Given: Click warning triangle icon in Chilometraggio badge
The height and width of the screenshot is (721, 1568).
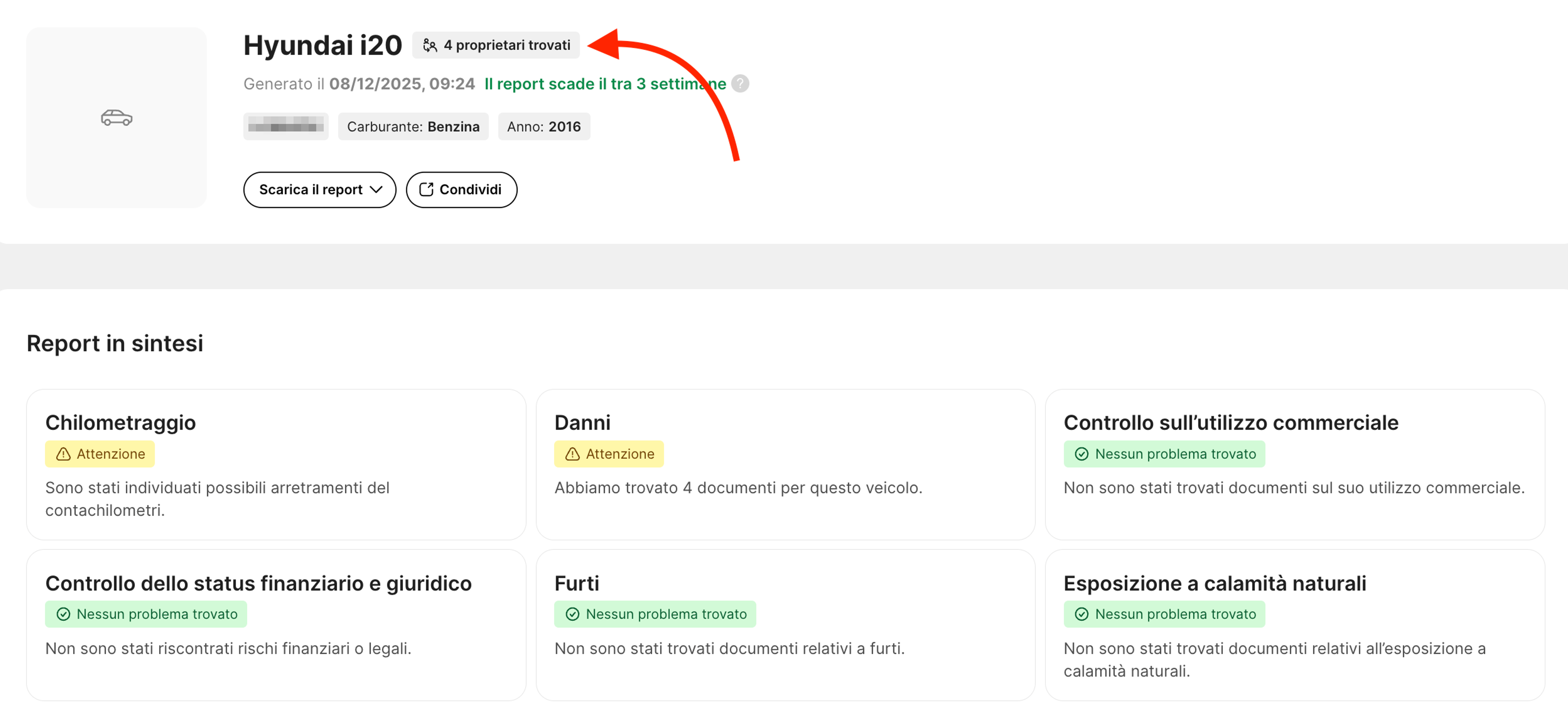Looking at the screenshot, I should [x=63, y=454].
